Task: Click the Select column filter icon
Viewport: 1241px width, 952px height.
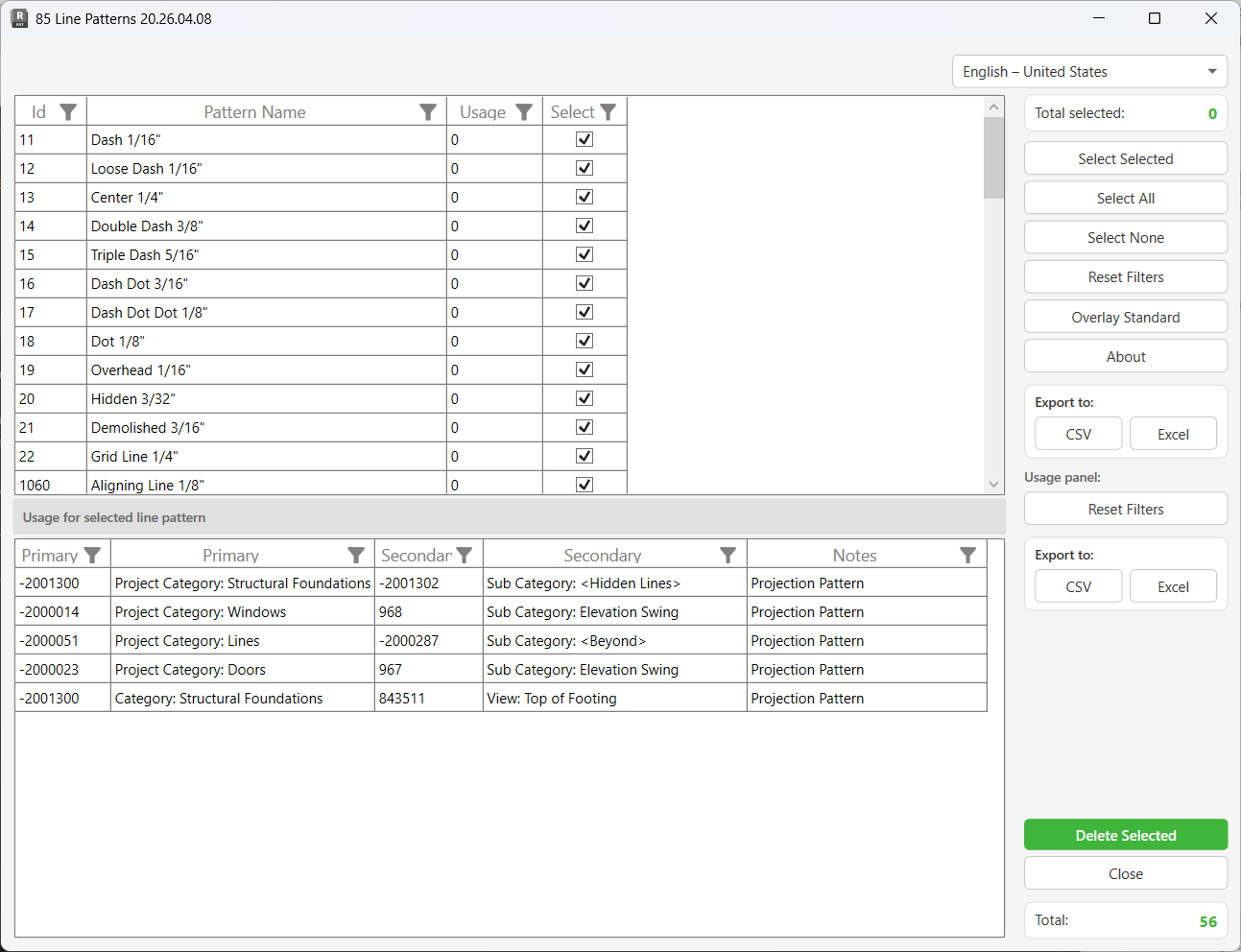Action: 609,111
